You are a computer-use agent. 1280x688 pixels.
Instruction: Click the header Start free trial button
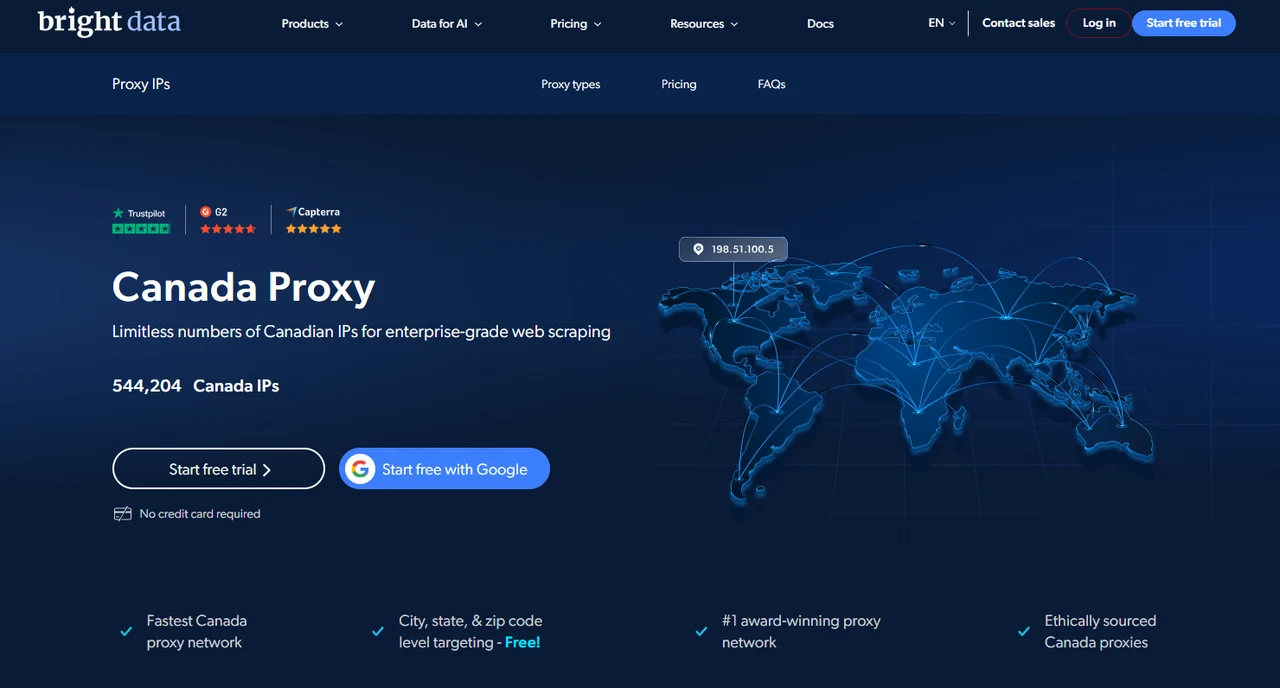click(x=1184, y=23)
